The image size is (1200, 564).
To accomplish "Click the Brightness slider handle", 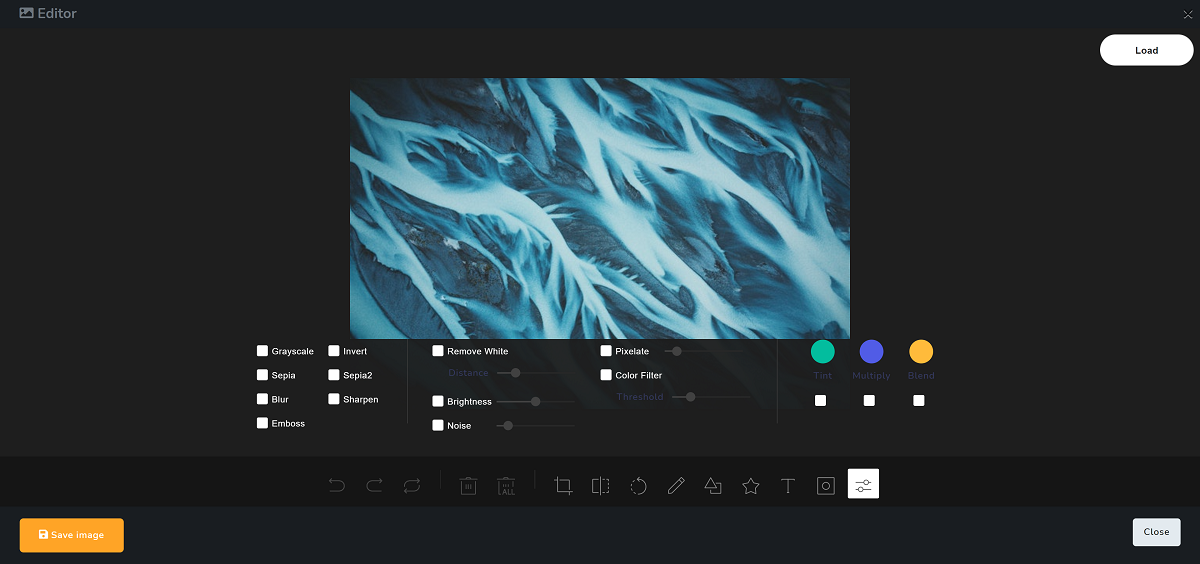I will click(535, 401).
